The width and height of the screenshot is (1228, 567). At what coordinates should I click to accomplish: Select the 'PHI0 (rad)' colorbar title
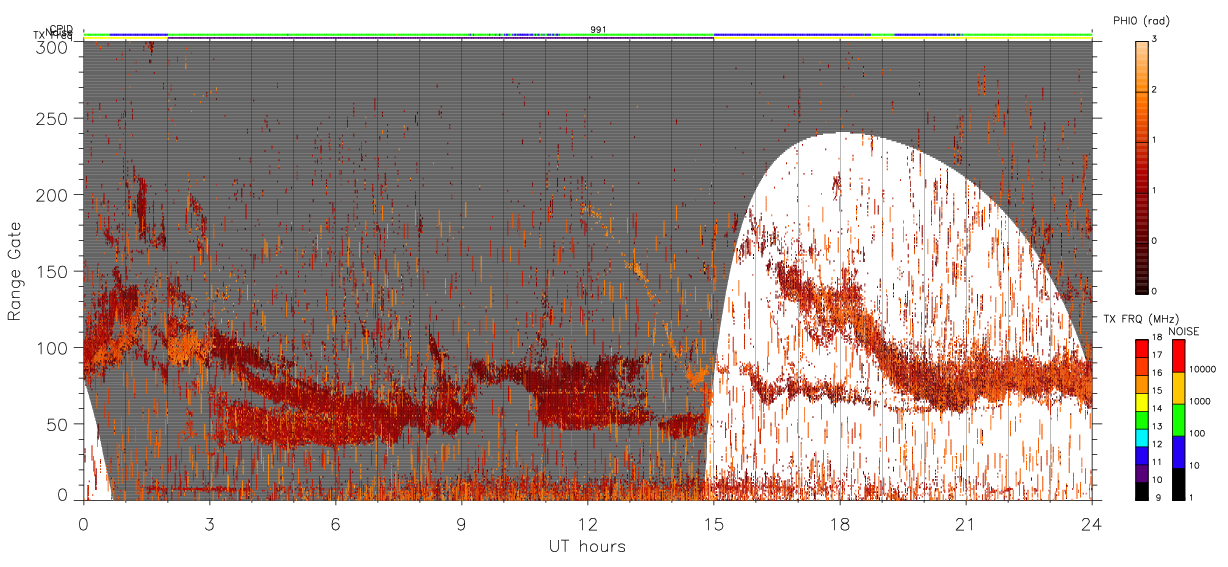(x=1141, y=21)
